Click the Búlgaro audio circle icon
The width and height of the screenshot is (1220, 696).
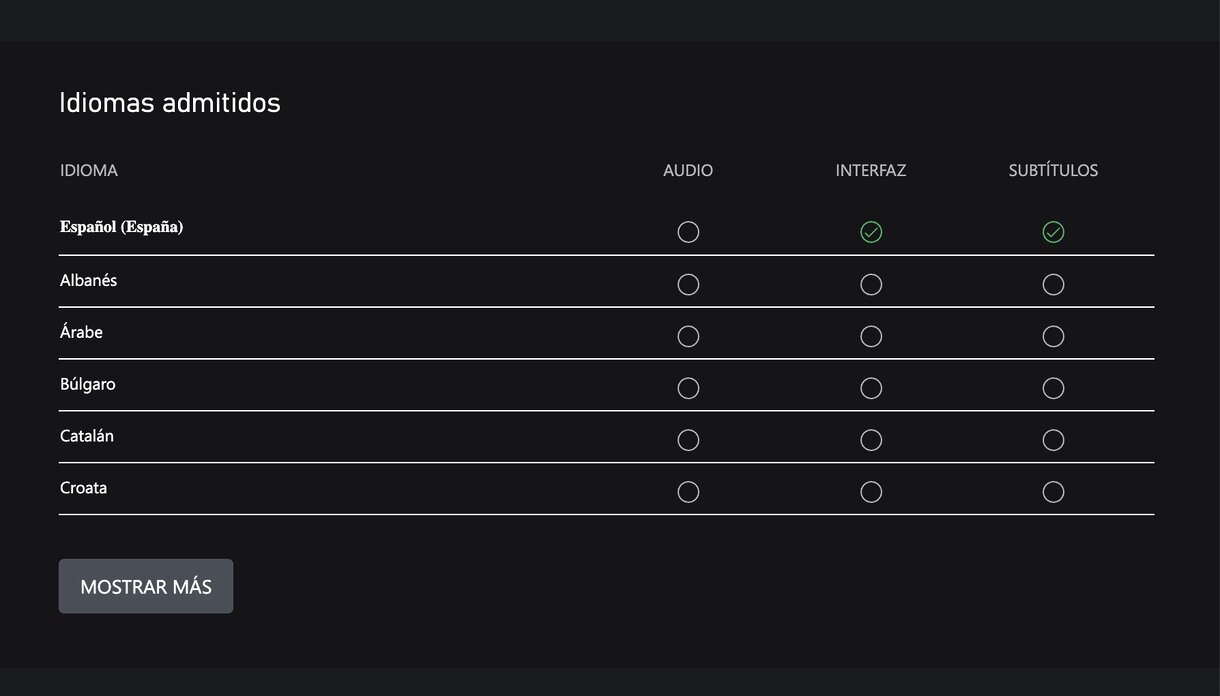tap(688, 388)
